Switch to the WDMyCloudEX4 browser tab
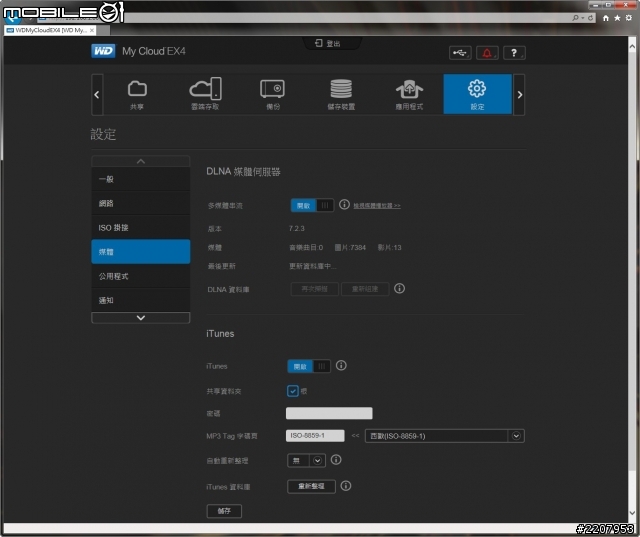640x537 pixels. coord(50,30)
